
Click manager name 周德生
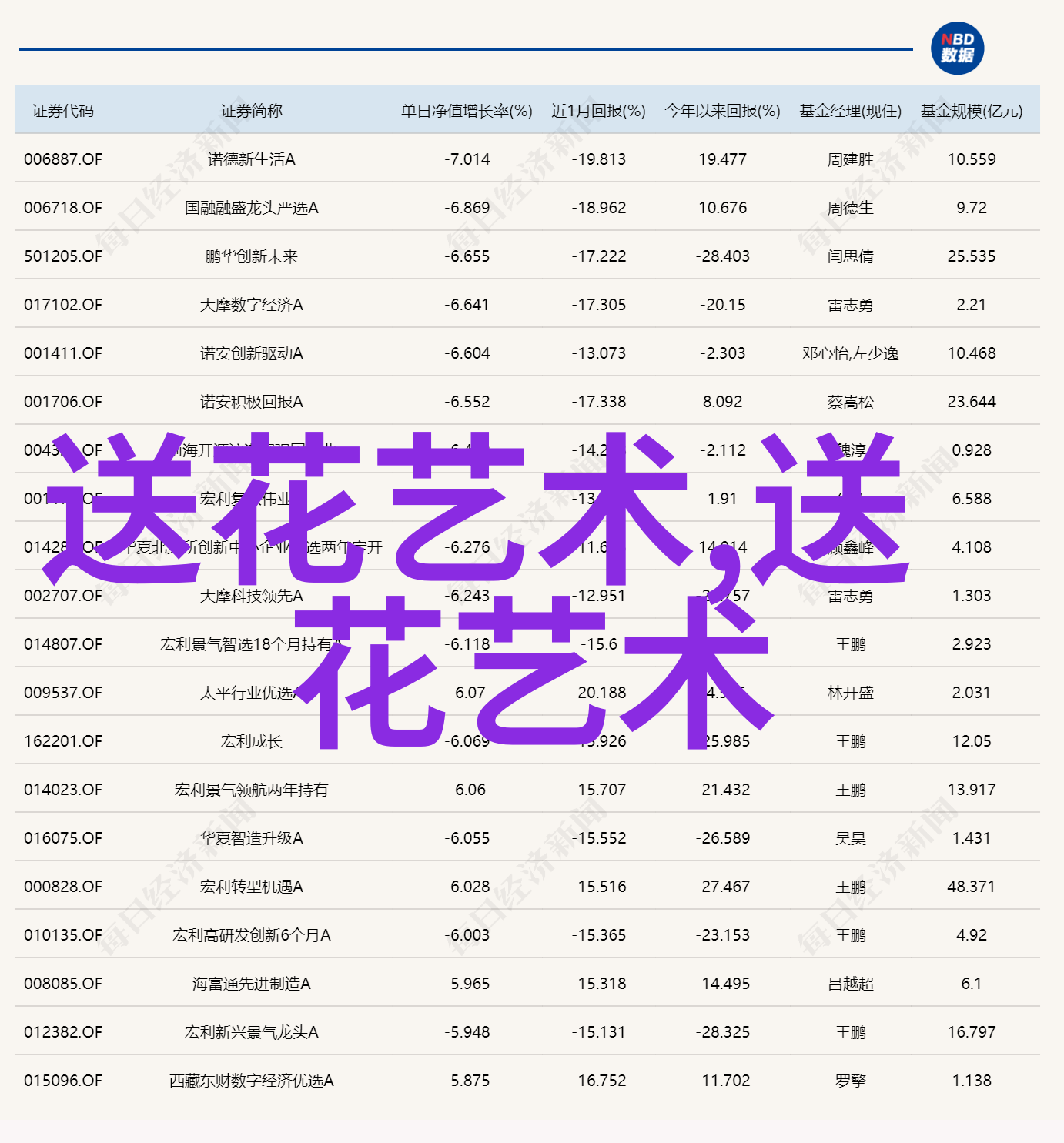(x=851, y=208)
